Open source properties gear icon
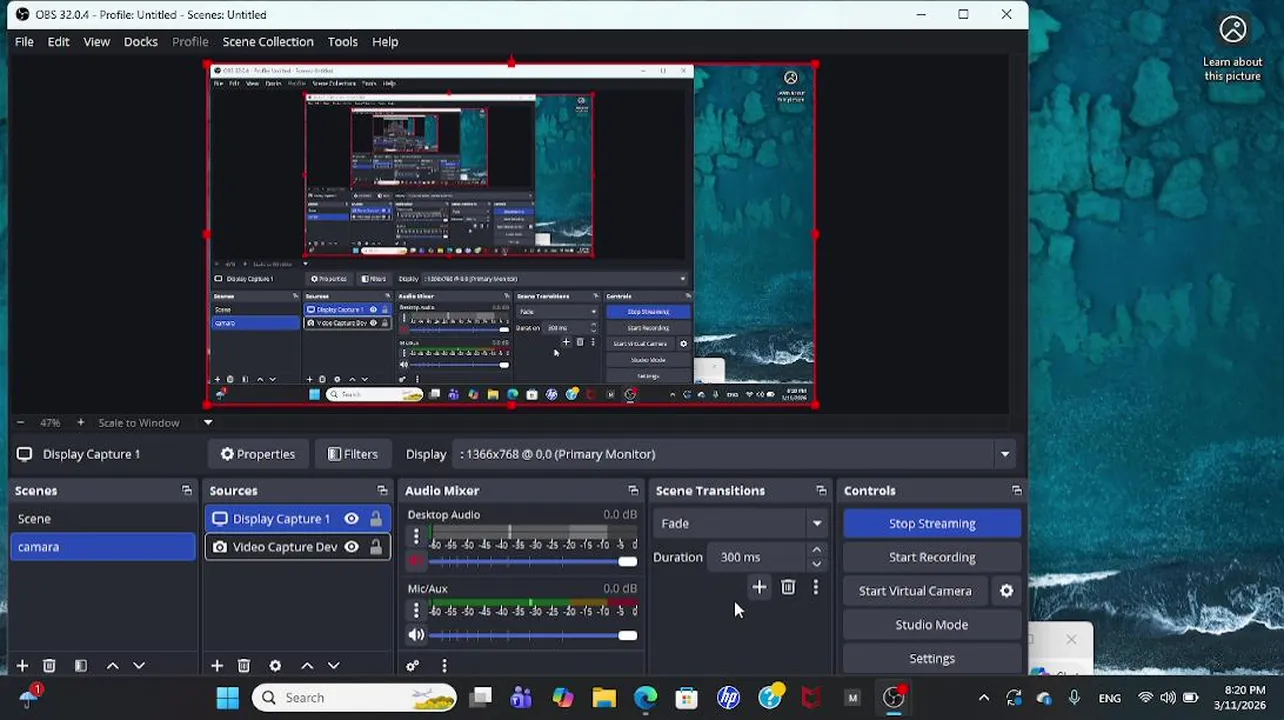This screenshot has width=1284, height=720. coord(275,666)
